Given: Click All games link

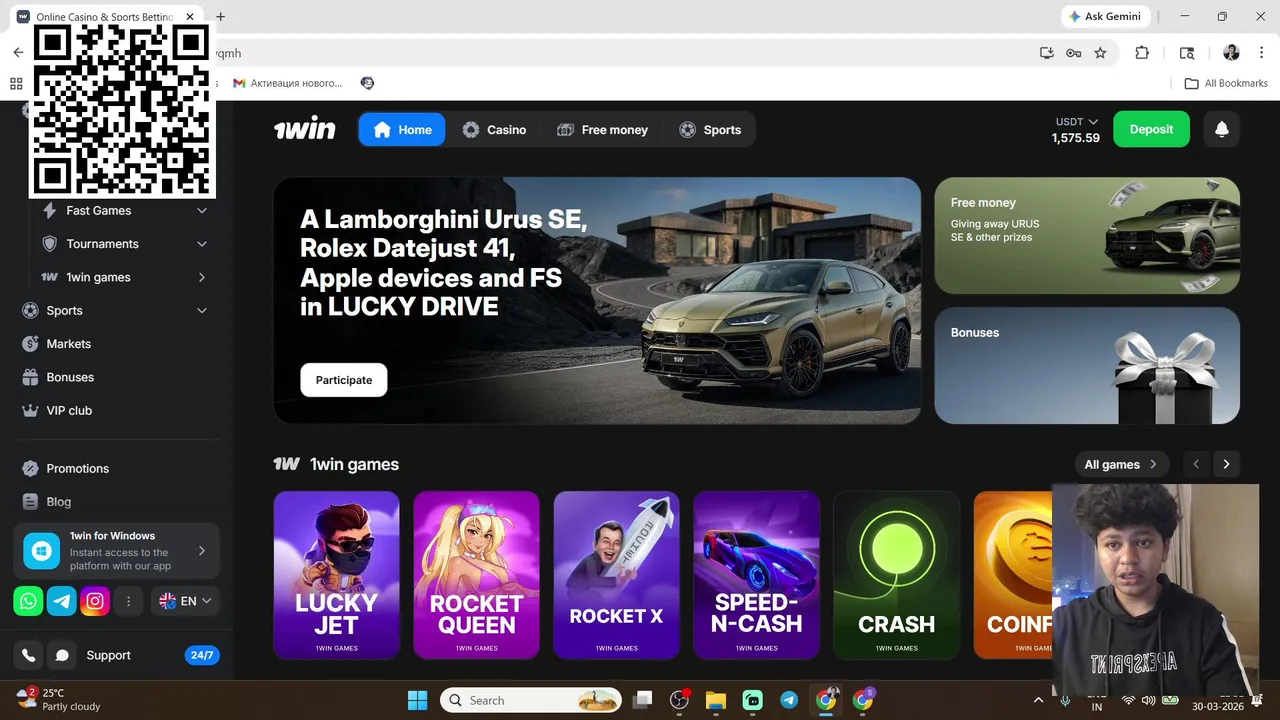Looking at the screenshot, I should [1120, 464].
